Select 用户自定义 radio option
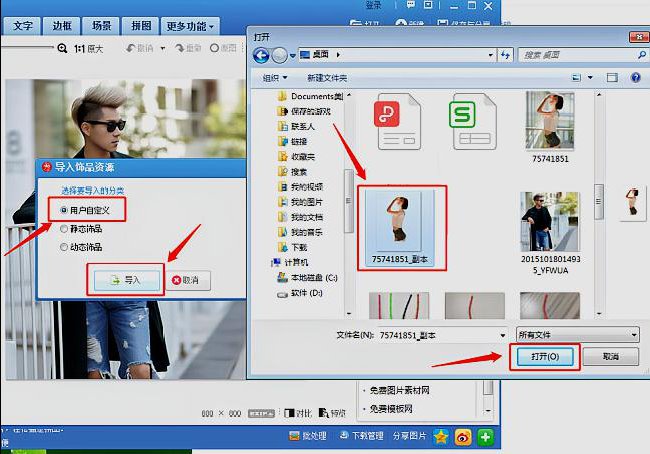Image resolution: width=650 pixels, height=454 pixels. tap(85, 210)
